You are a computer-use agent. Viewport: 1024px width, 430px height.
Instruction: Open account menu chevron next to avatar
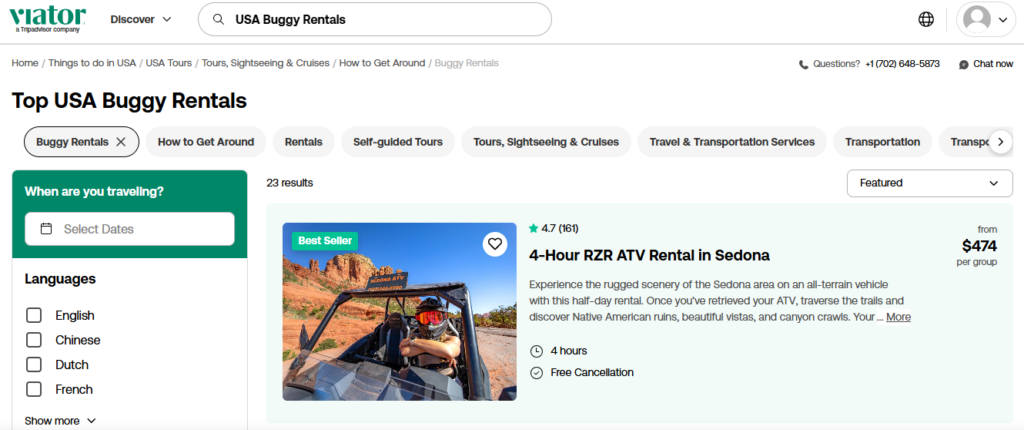click(1003, 20)
